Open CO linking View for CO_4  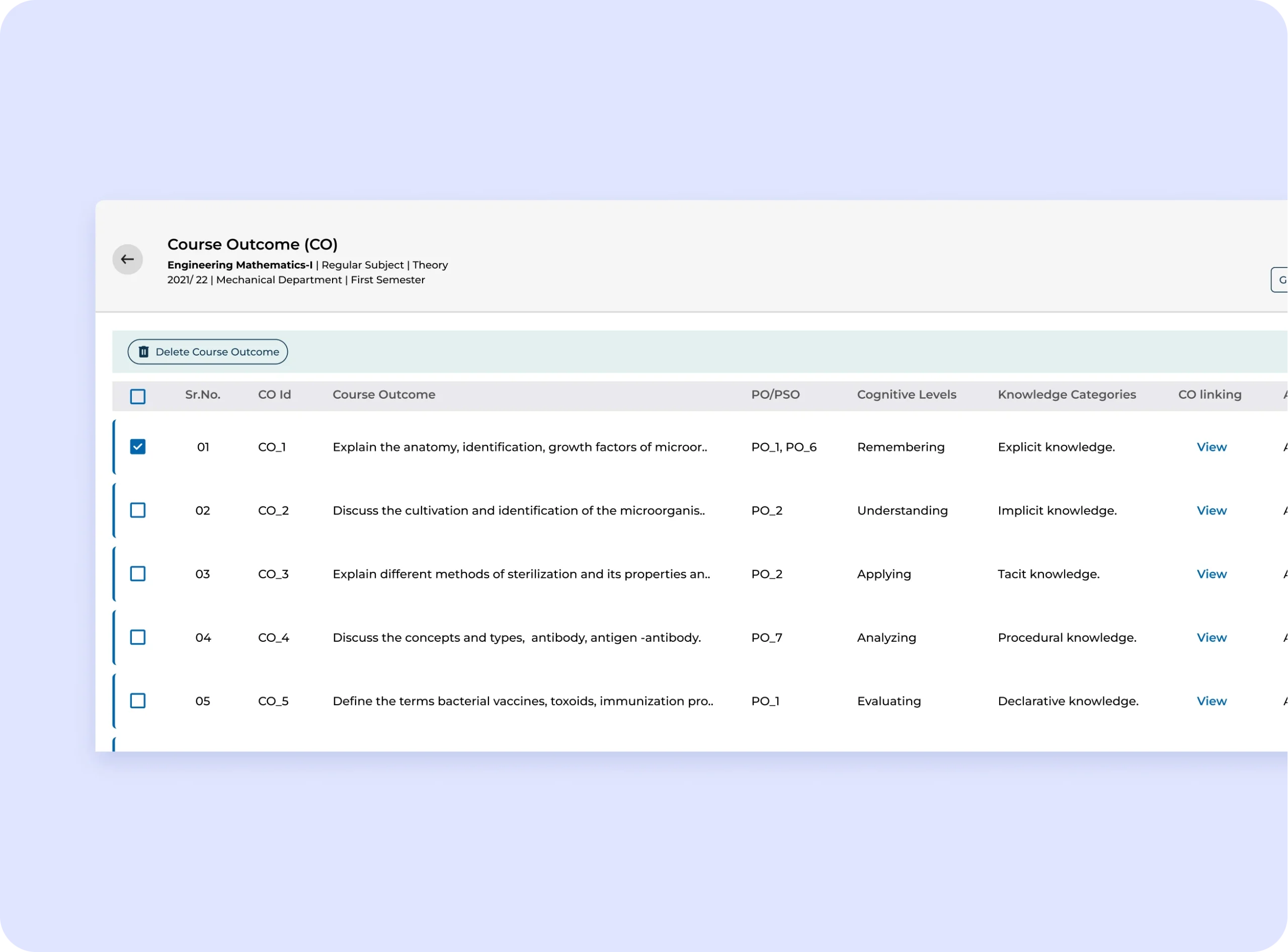pos(1212,637)
